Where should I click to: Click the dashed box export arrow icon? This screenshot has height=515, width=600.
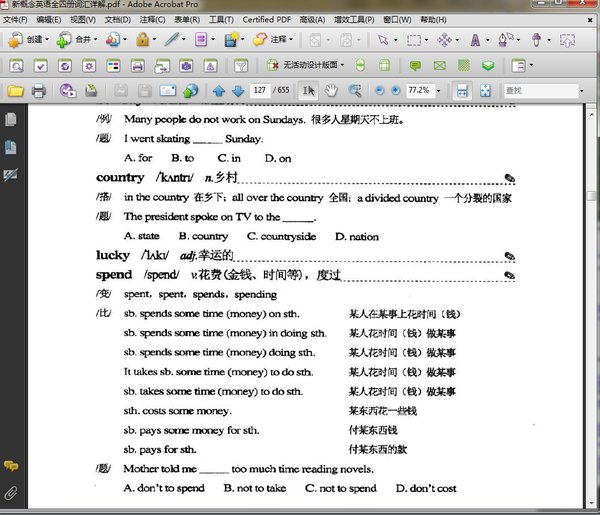tap(567, 40)
